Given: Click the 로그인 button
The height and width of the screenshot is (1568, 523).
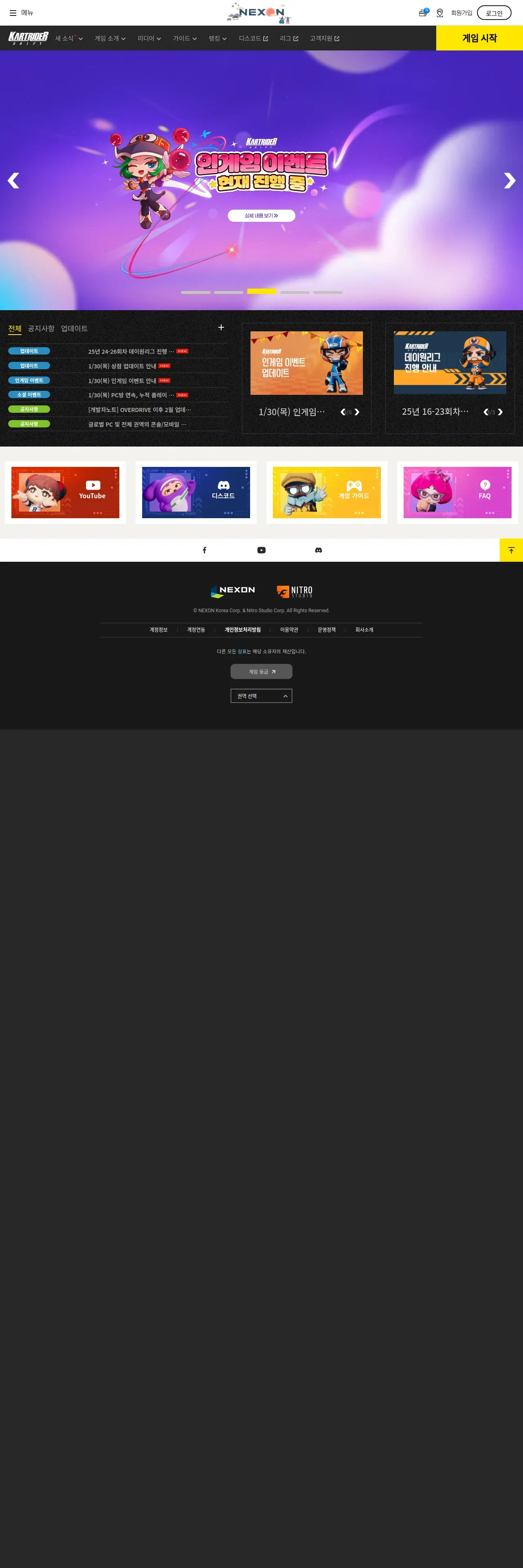Looking at the screenshot, I should coord(494,13).
